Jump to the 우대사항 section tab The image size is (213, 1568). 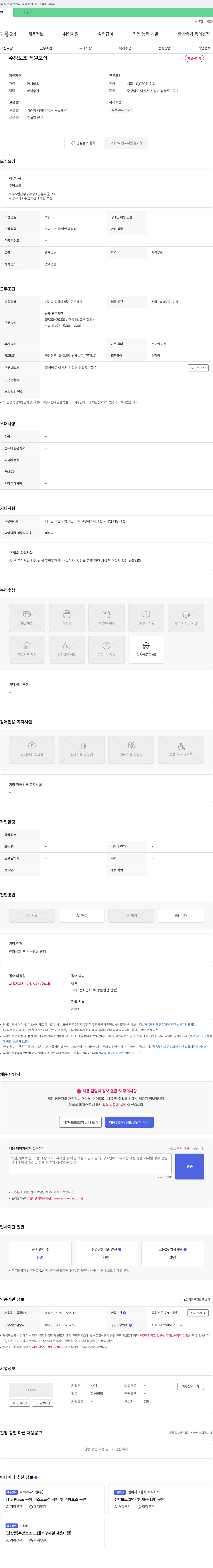point(86,48)
